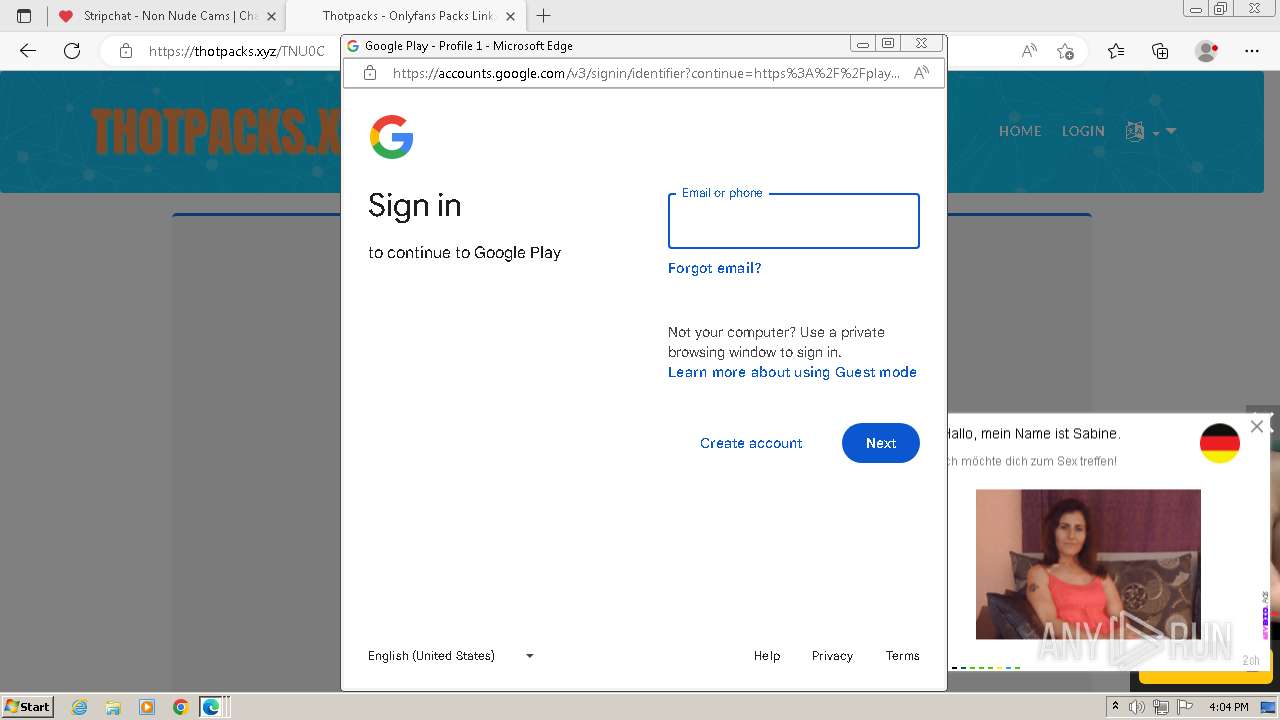The width and height of the screenshot is (1280, 720).
Task: Click the German flag icon in ad
Action: (x=1220, y=443)
